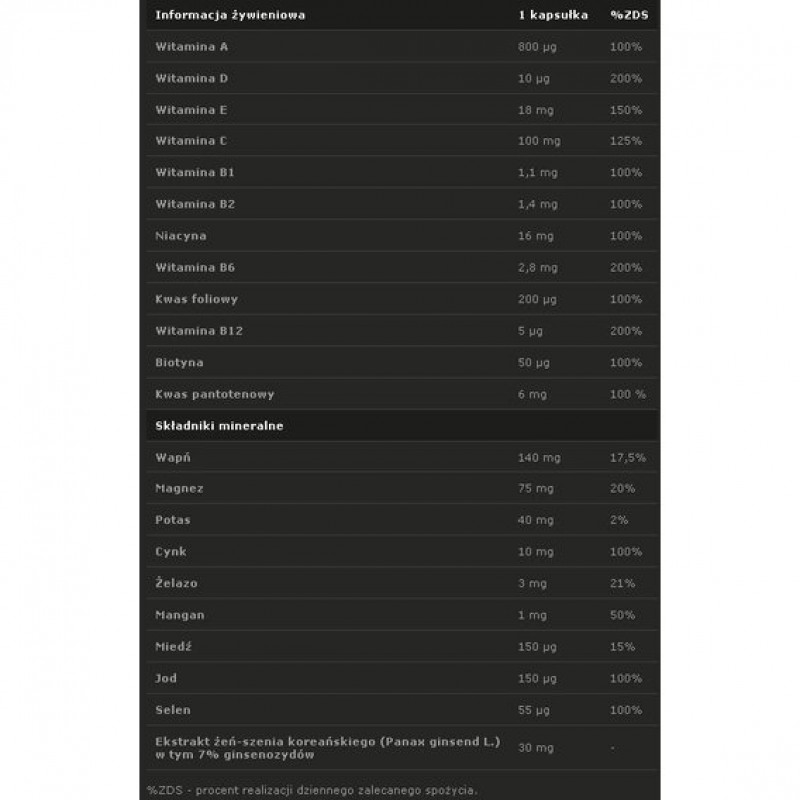Click the 'Biotyna' row label
Screen dimensions: 800x800
click(179, 362)
